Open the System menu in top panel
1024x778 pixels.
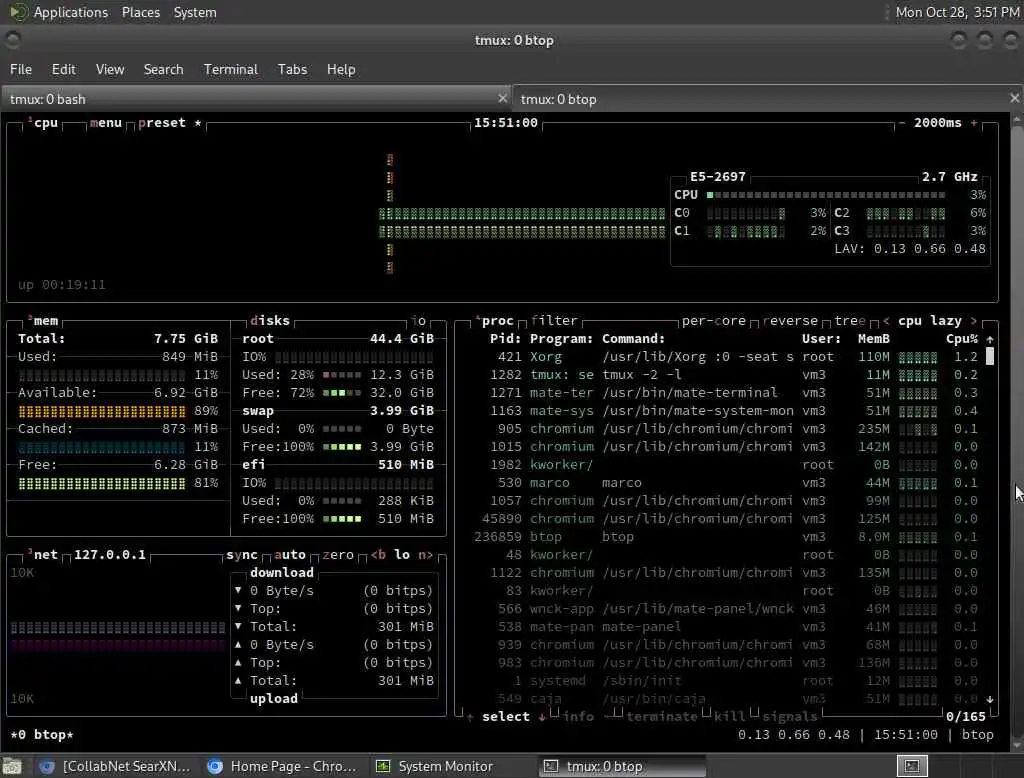[x=195, y=12]
